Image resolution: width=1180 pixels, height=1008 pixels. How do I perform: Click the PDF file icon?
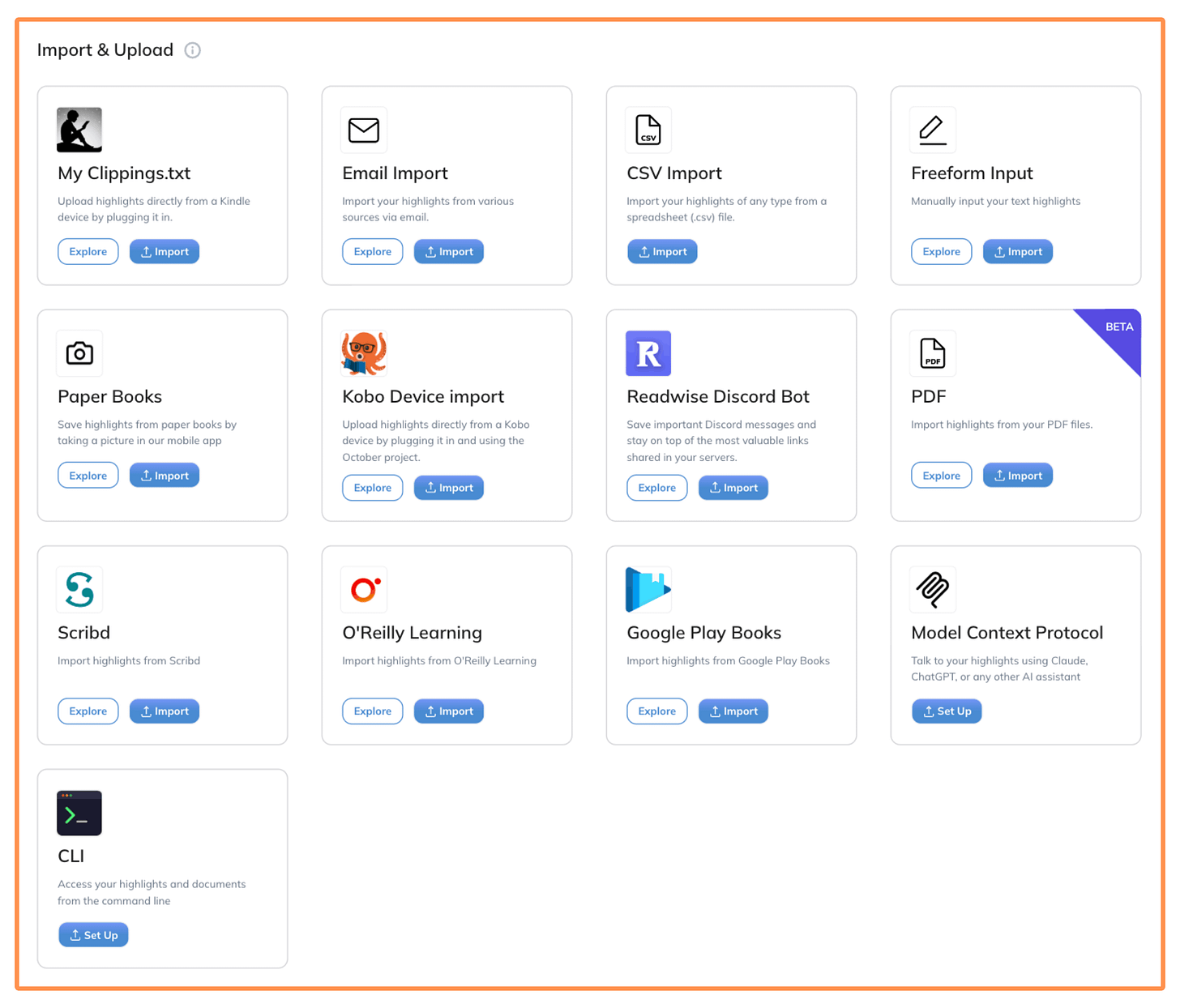tap(933, 353)
